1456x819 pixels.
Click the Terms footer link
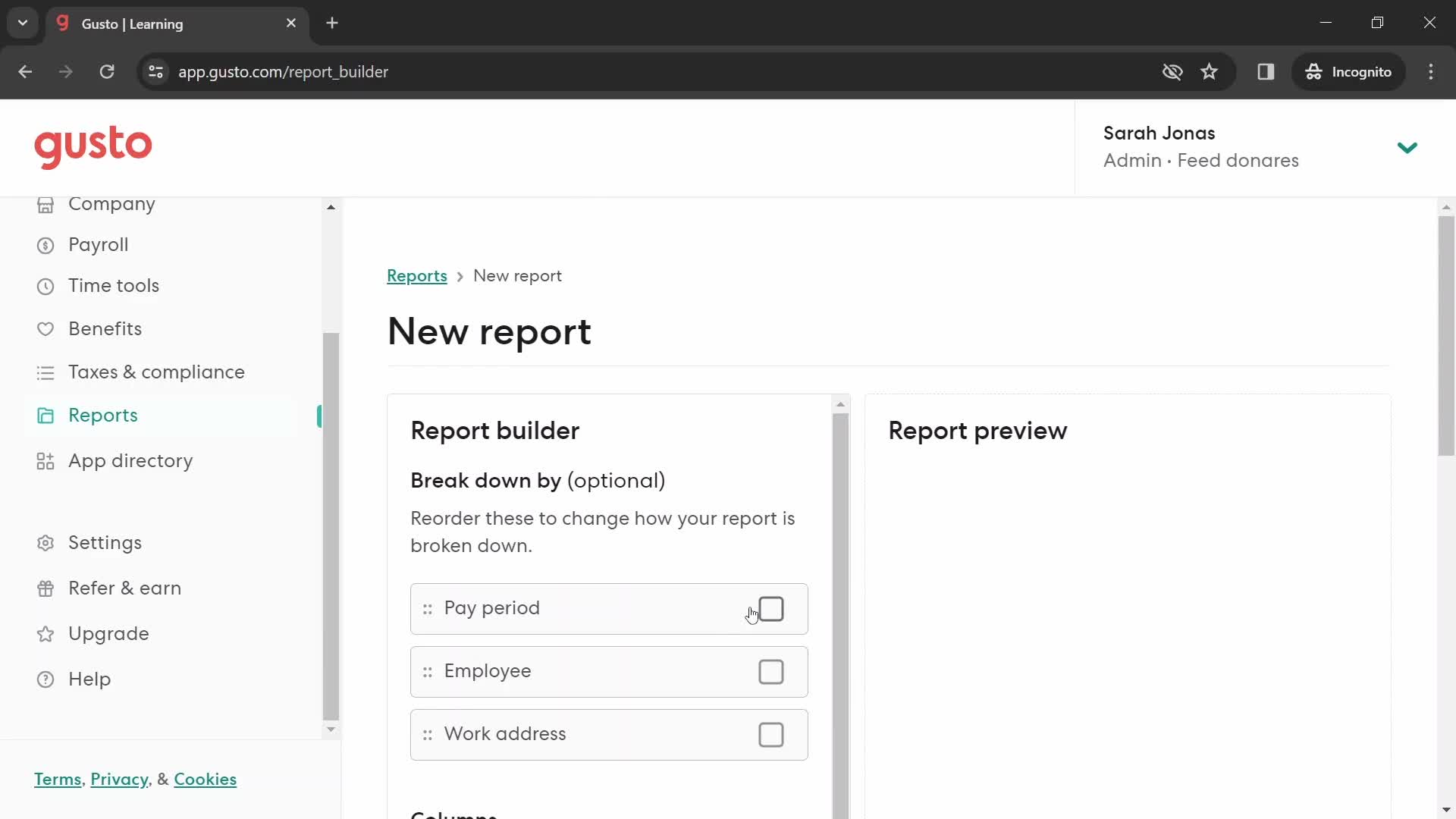point(57,779)
